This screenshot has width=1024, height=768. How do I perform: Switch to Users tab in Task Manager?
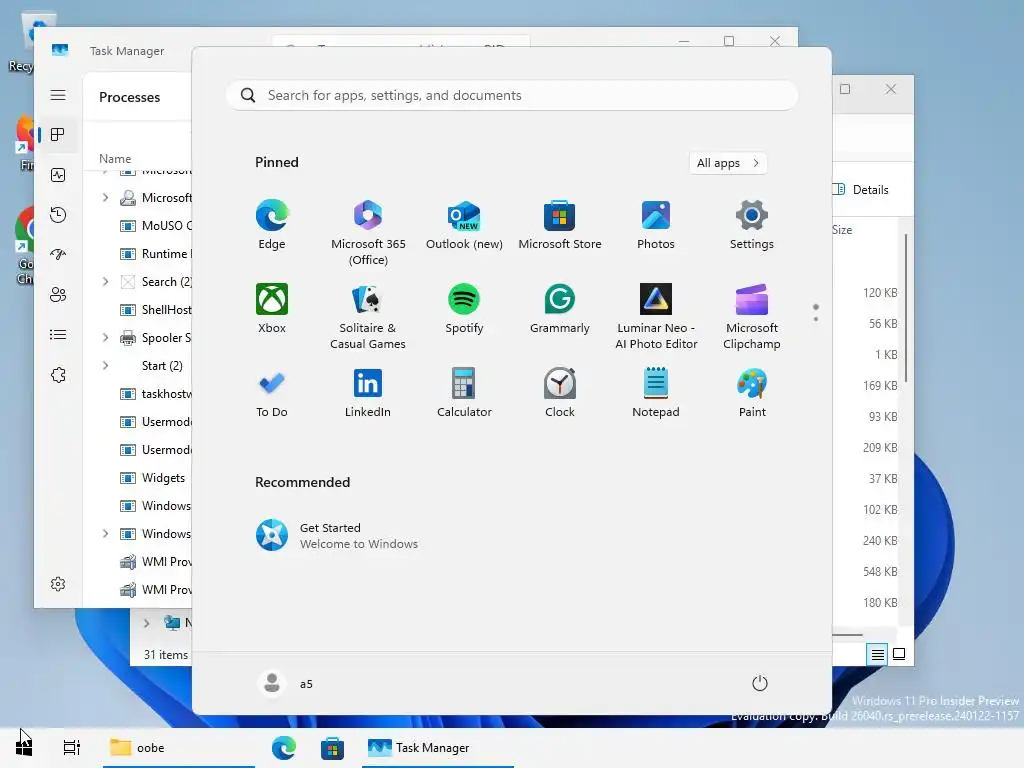pos(58,295)
